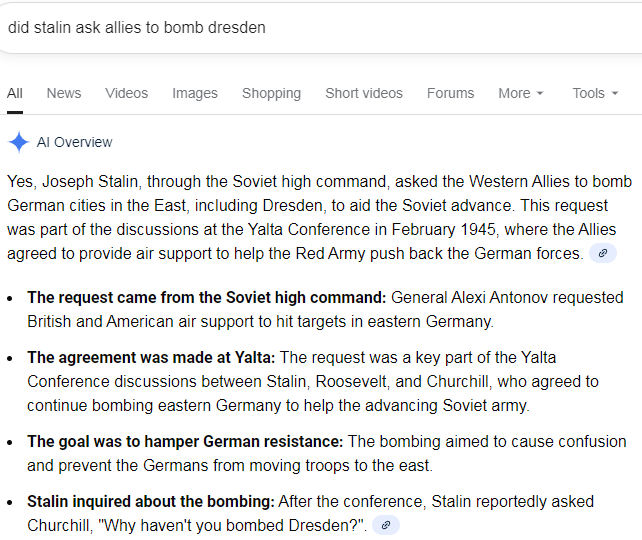Screen dimensions: 642x540
Task: Open the Tools dropdown
Action: (x=594, y=93)
